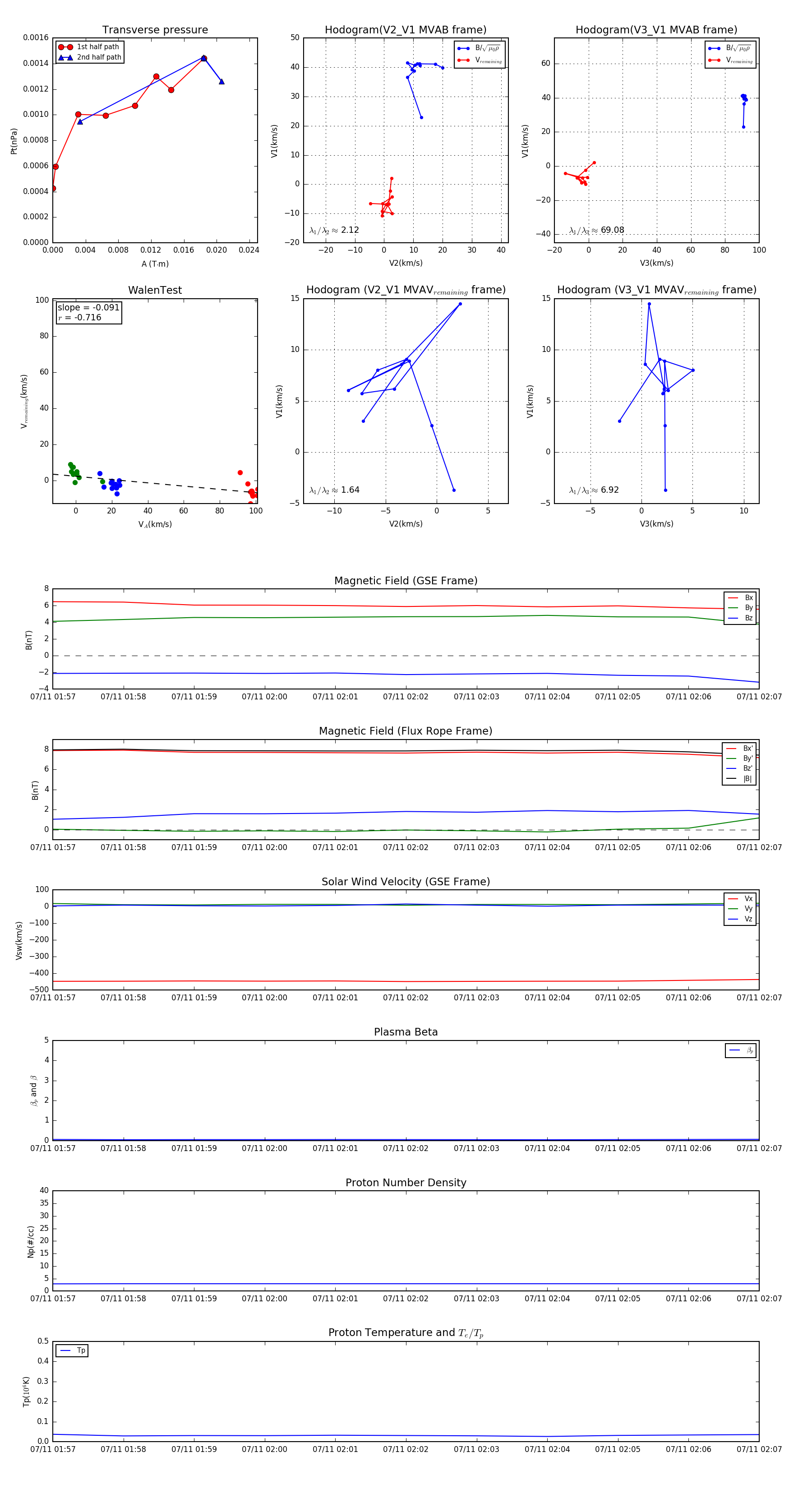
Task: Click the λ1/λ3 ≈ 6.92 annotation
Action: [594, 490]
